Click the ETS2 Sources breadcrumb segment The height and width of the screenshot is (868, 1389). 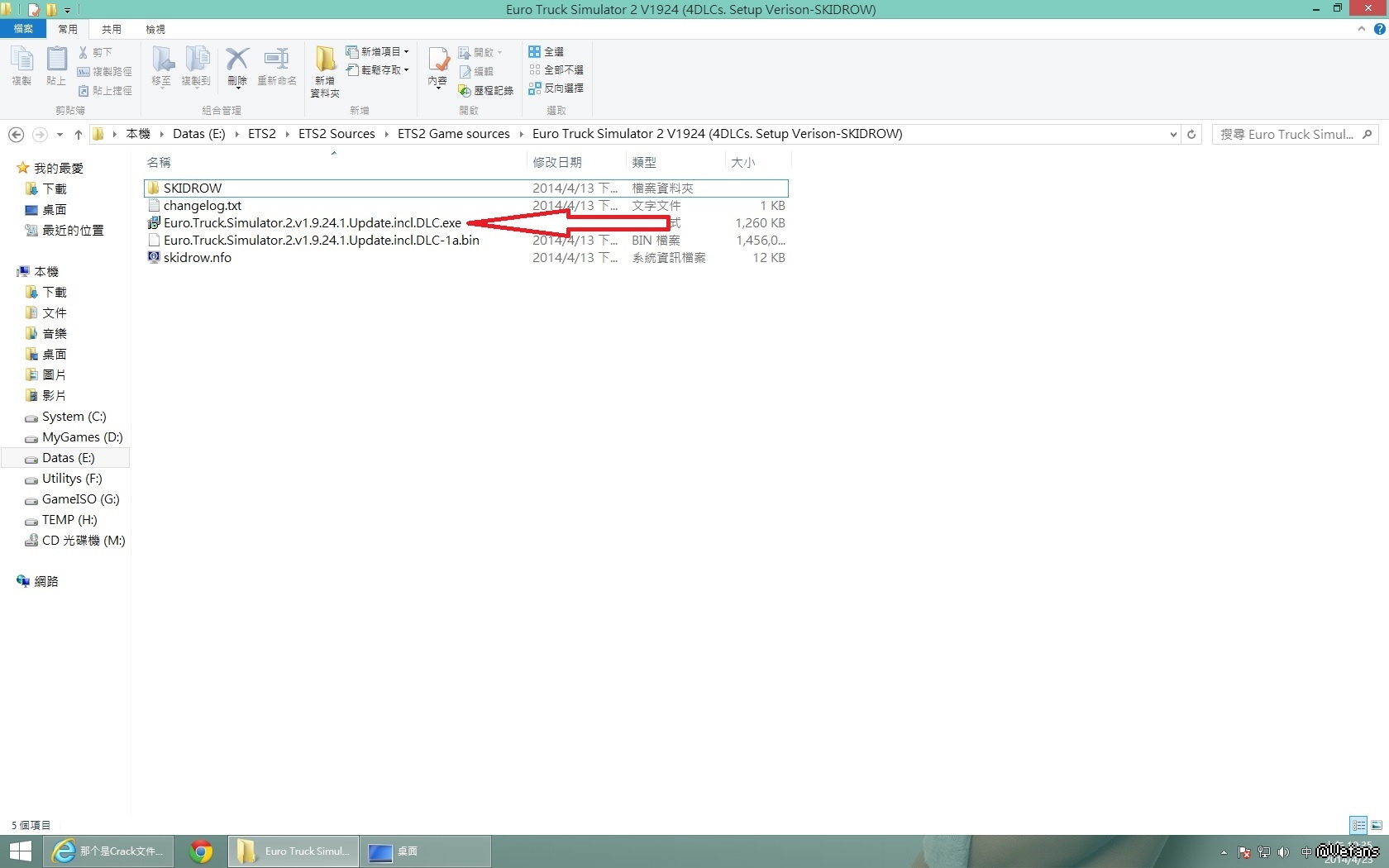pos(337,134)
